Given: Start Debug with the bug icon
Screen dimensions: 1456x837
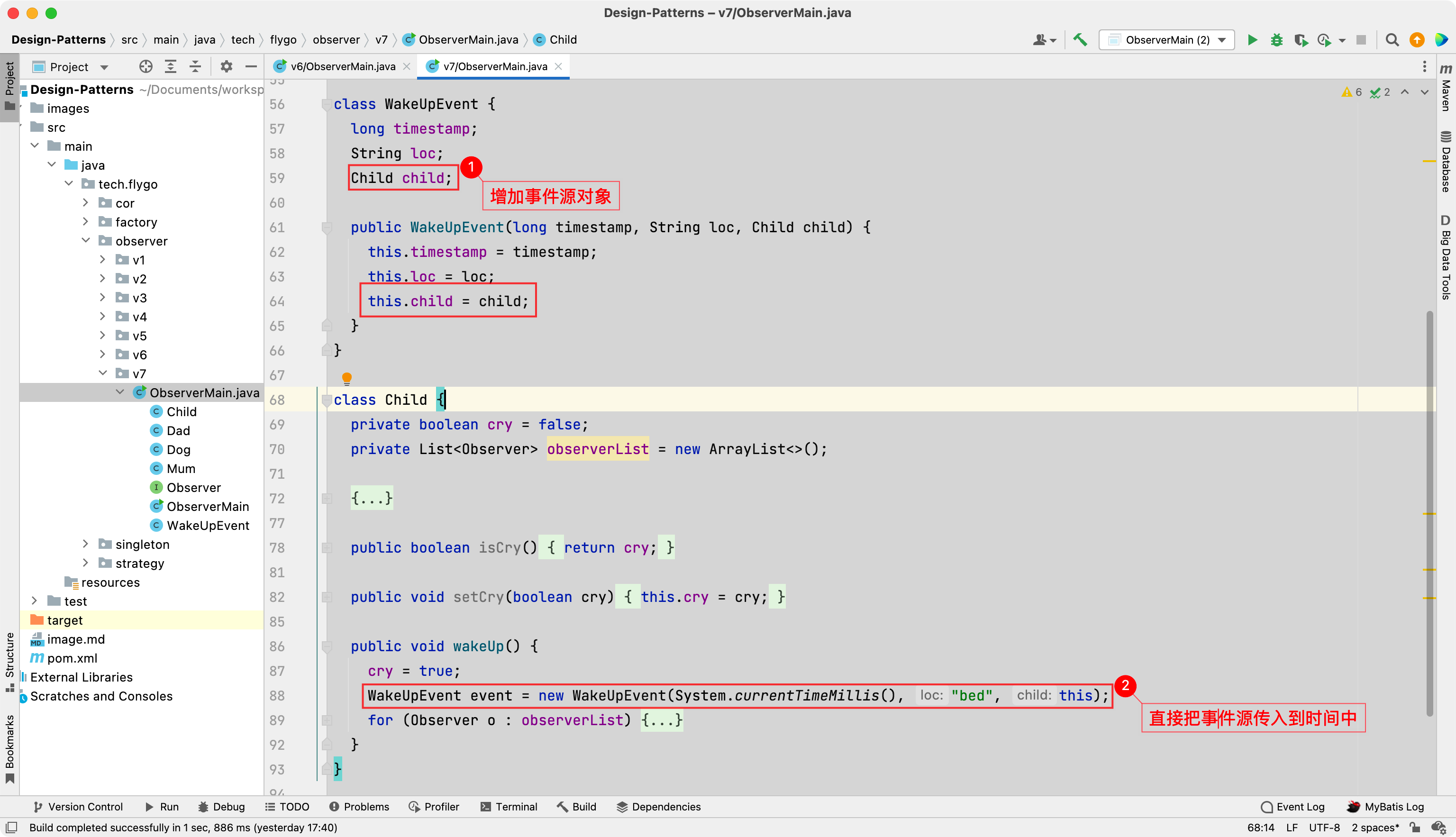Looking at the screenshot, I should point(1276,40).
